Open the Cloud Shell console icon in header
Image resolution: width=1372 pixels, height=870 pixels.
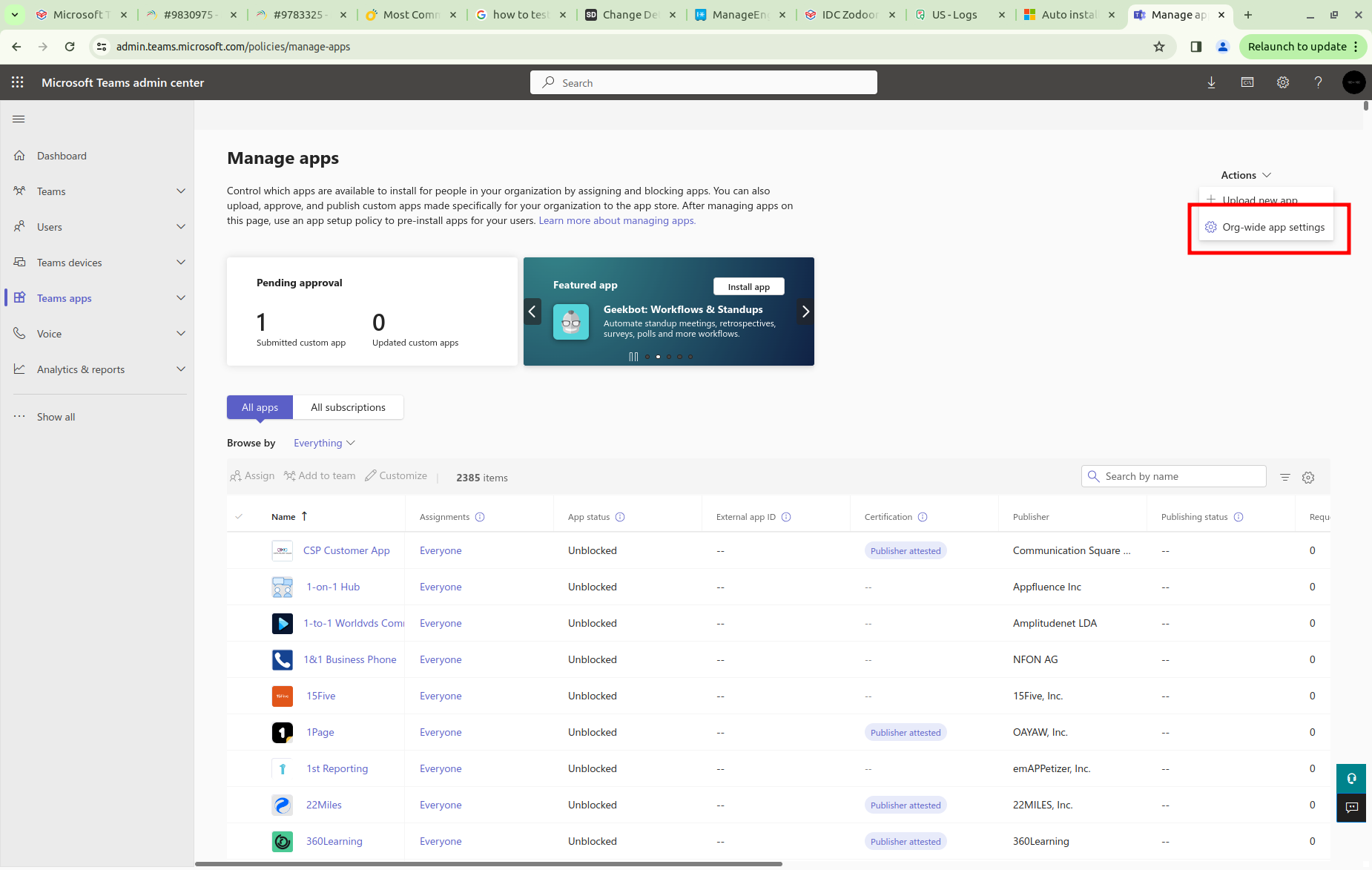pos(1247,82)
